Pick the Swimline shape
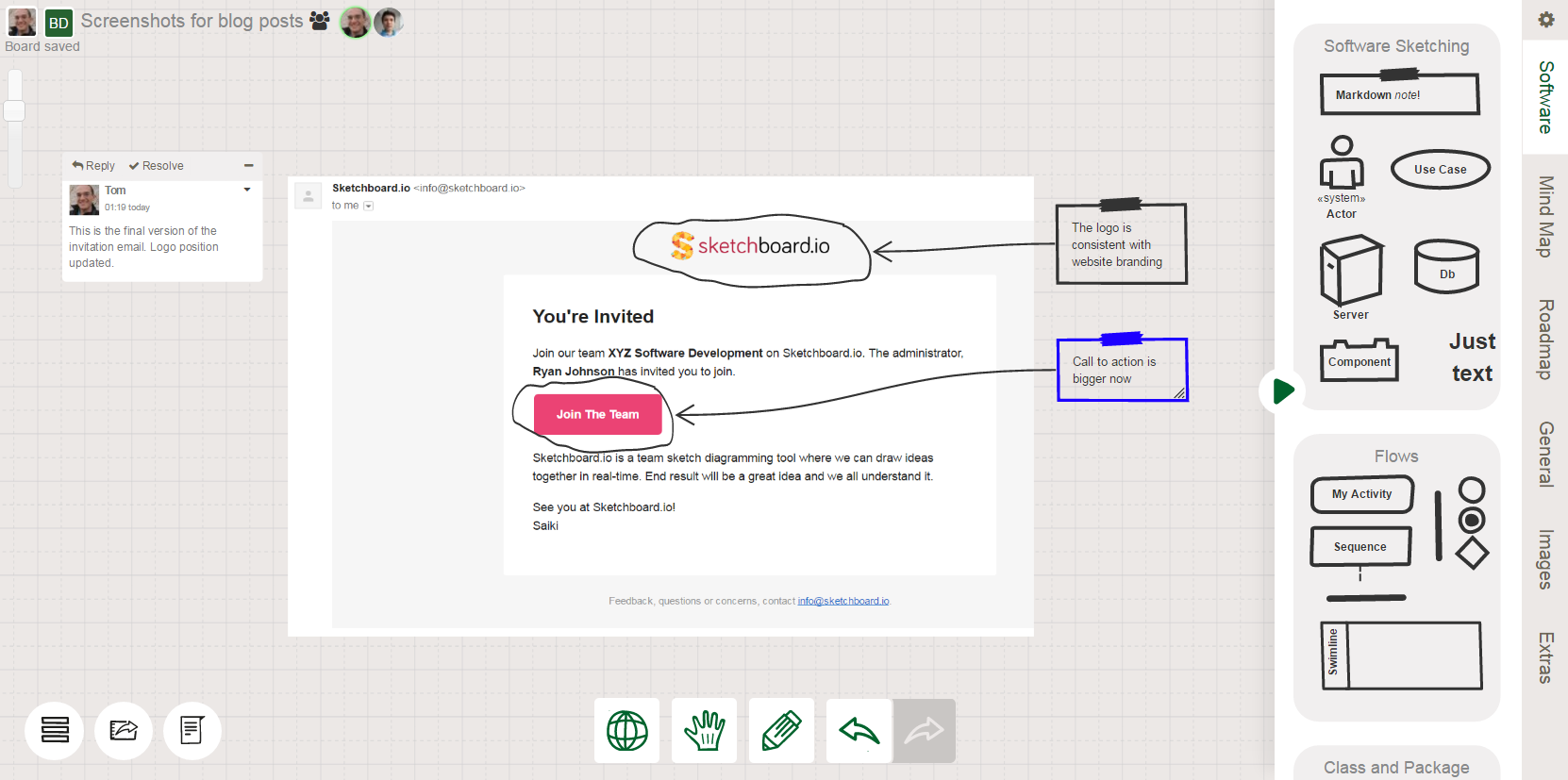1568x780 pixels. (x=1402, y=656)
